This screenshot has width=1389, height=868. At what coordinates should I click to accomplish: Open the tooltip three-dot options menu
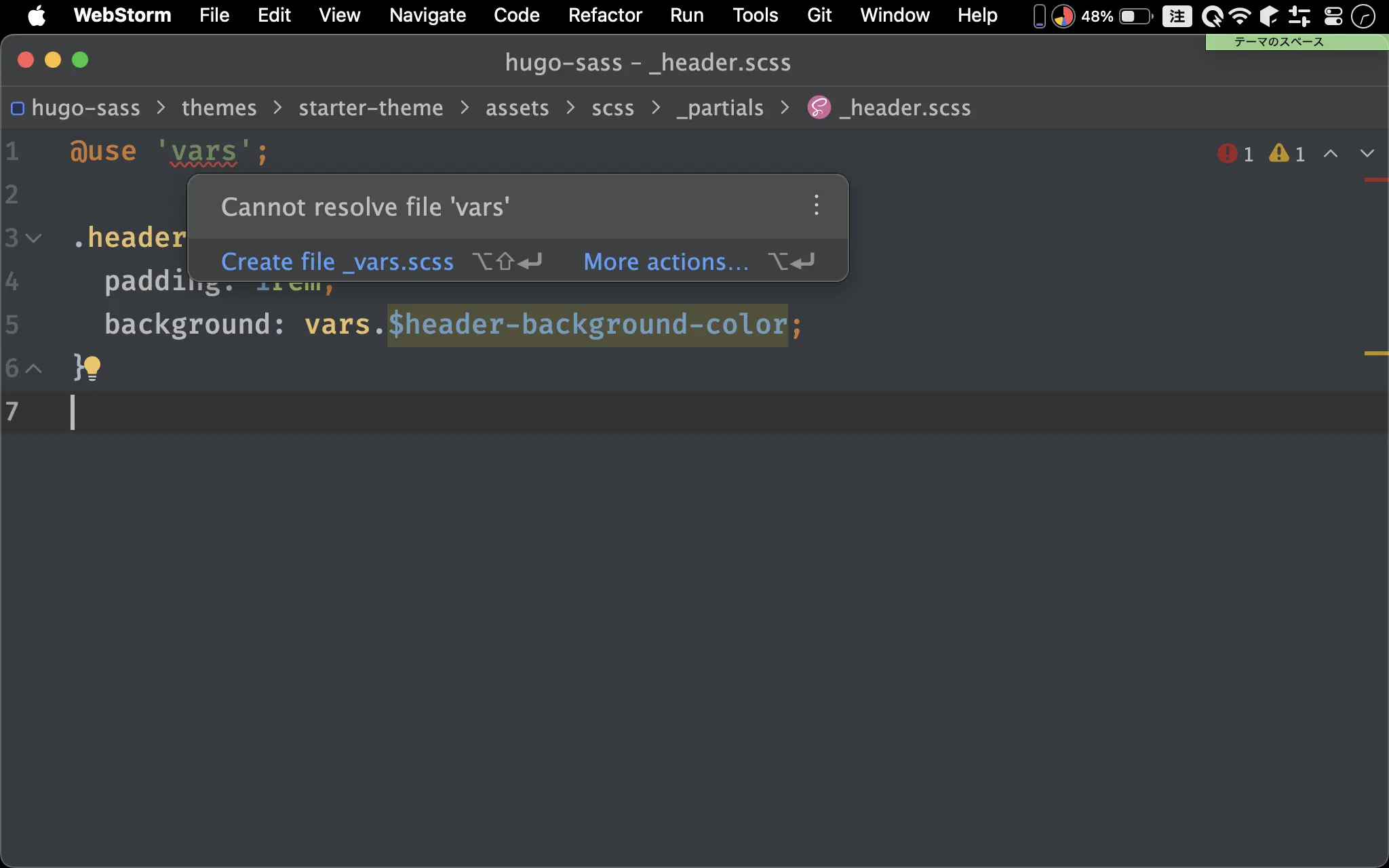(x=817, y=205)
